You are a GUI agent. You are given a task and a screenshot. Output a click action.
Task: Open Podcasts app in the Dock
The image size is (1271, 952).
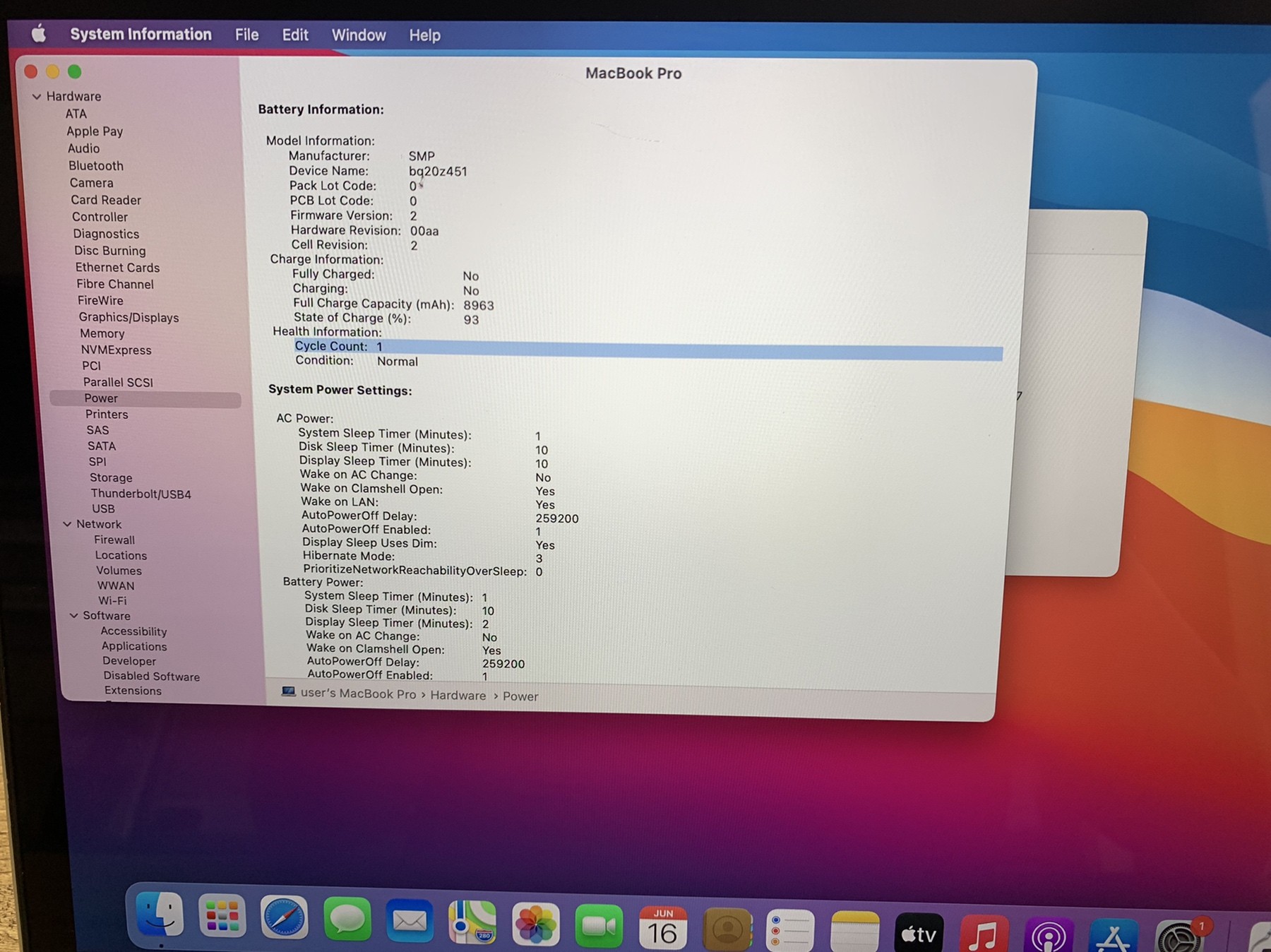coord(1049,934)
